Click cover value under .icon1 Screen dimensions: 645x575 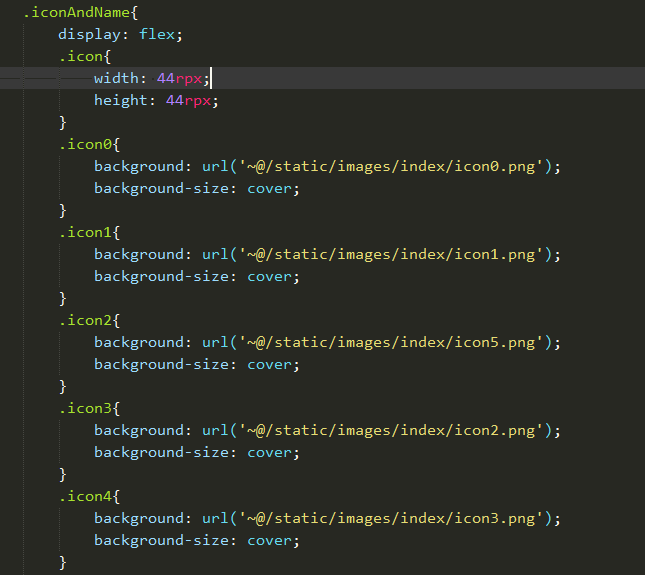[x=269, y=276]
